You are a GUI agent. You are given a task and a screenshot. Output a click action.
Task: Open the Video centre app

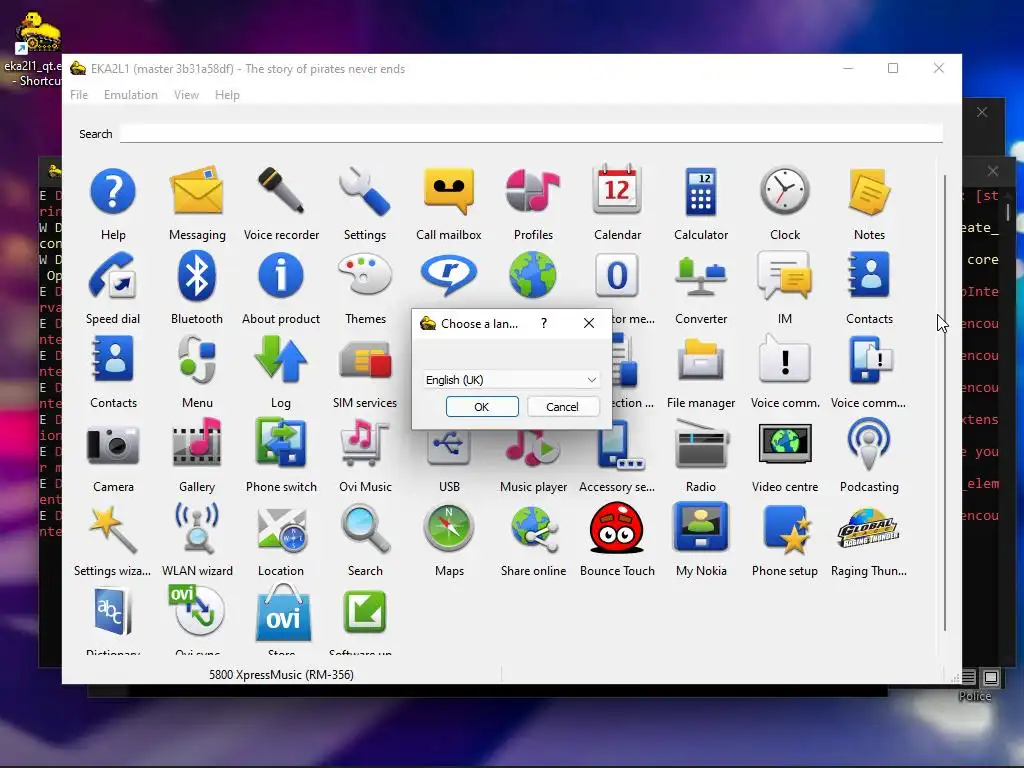tap(784, 443)
